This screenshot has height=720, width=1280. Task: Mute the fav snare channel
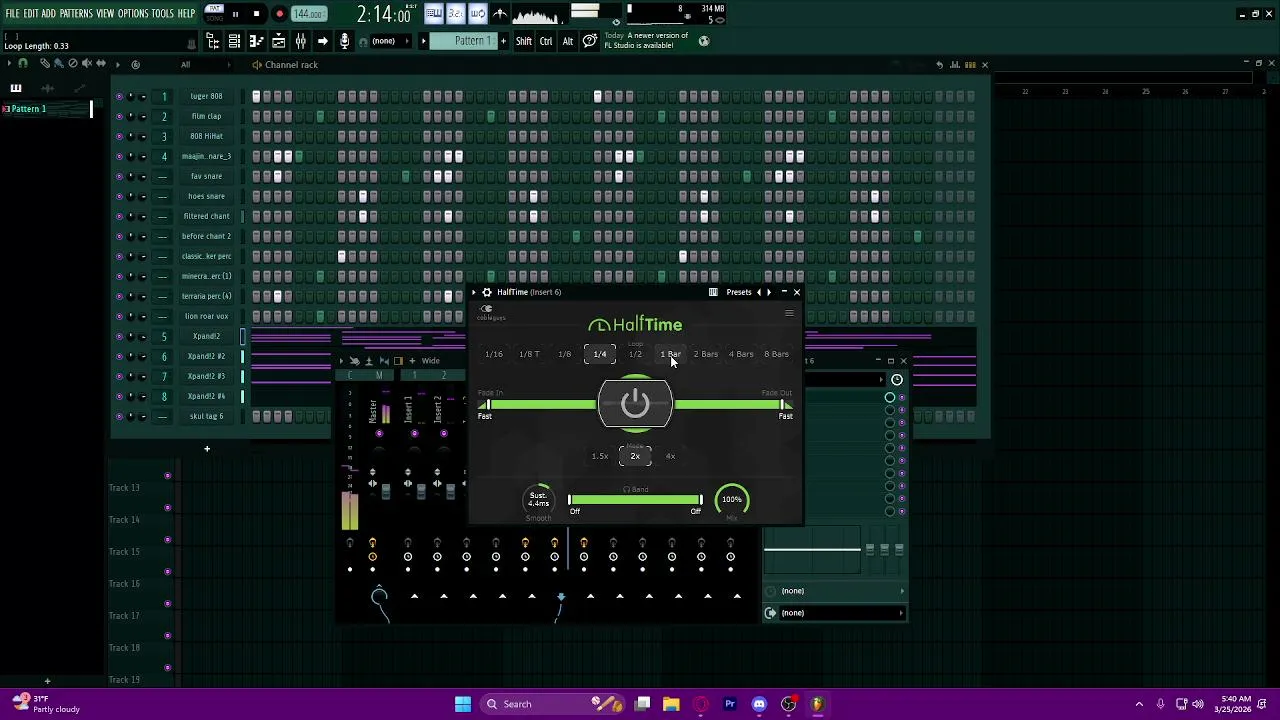point(119,176)
